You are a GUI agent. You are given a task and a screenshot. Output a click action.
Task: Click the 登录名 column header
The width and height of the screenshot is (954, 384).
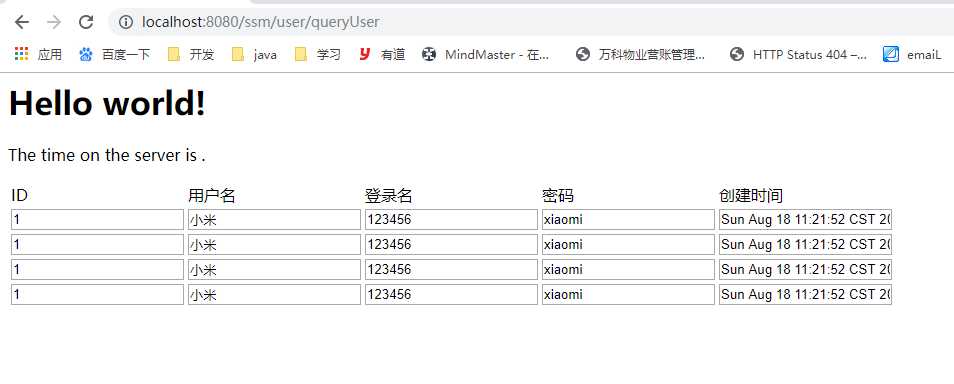[x=389, y=196]
